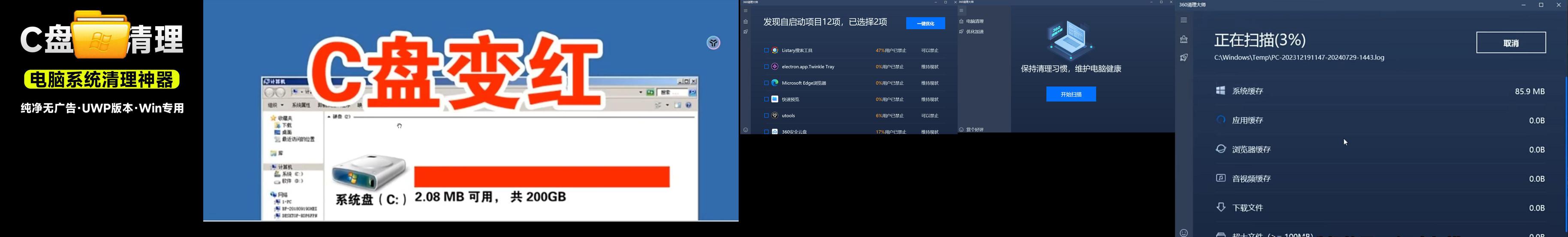Screen dimensions: 1568x237
Task: Click utools app icon
Action: tap(775, 116)
